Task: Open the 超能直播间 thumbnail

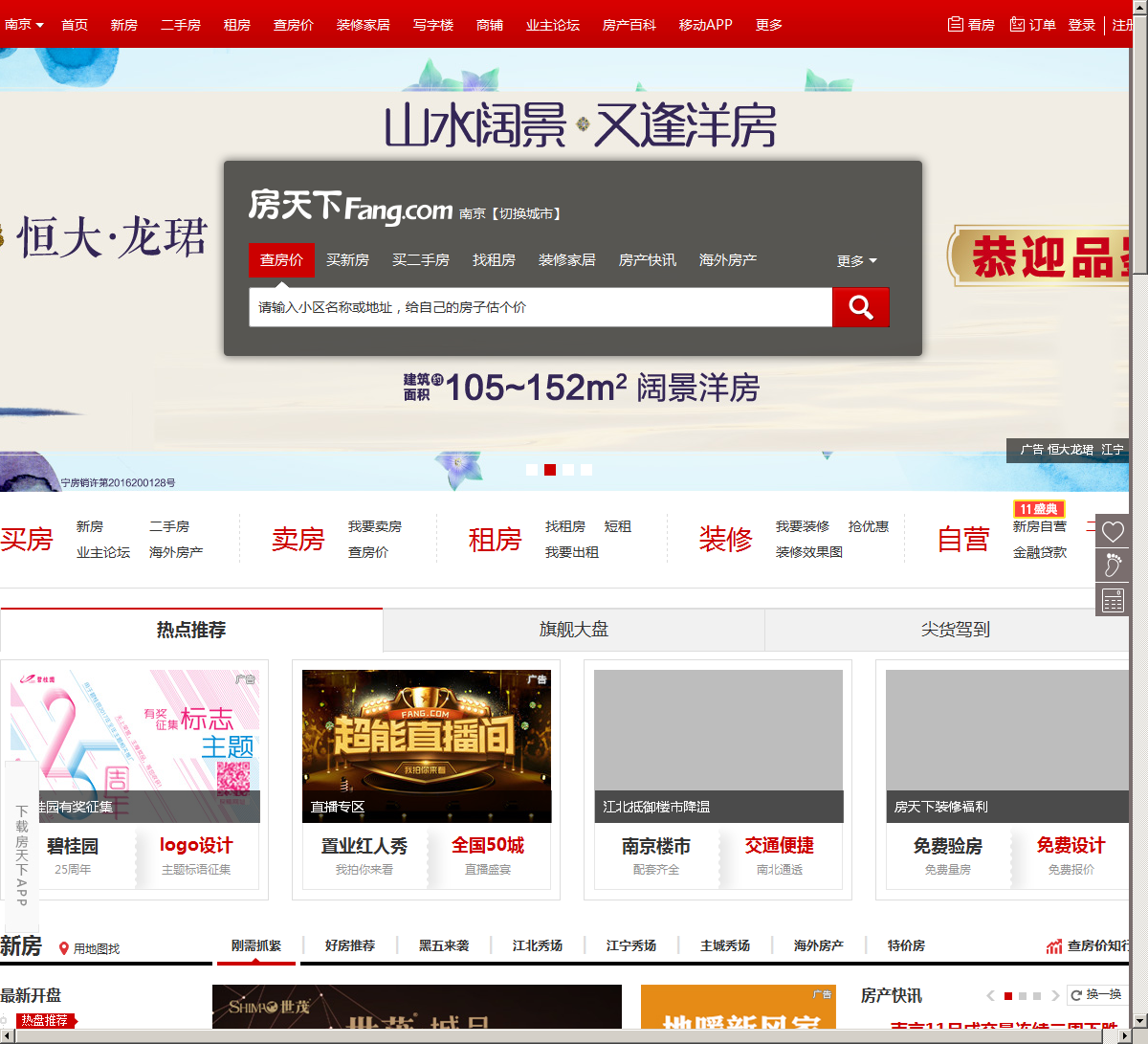Action: pyautogui.click(x=427, y=746)
